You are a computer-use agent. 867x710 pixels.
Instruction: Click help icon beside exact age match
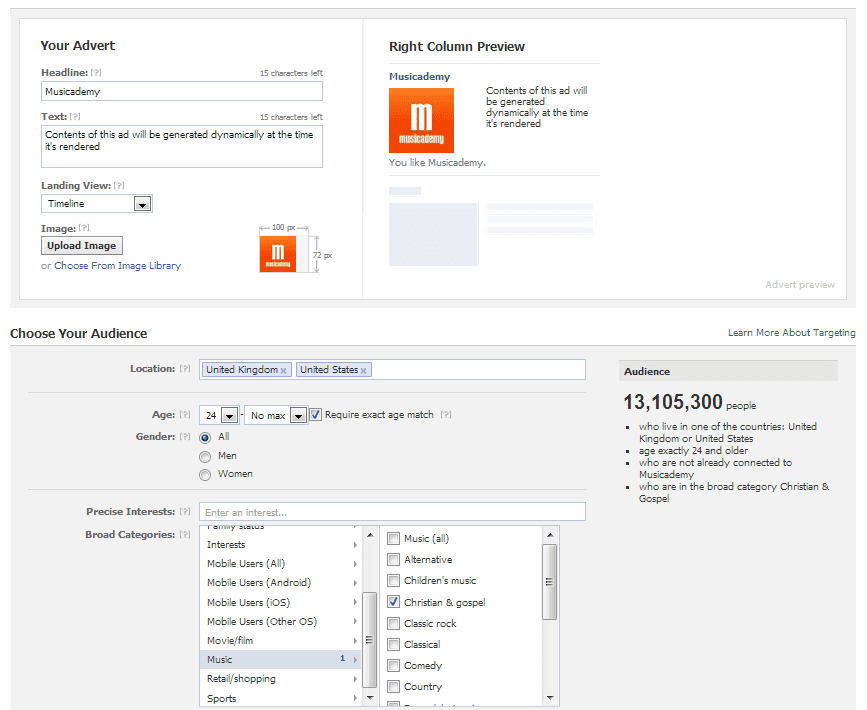tap(445, 415)
